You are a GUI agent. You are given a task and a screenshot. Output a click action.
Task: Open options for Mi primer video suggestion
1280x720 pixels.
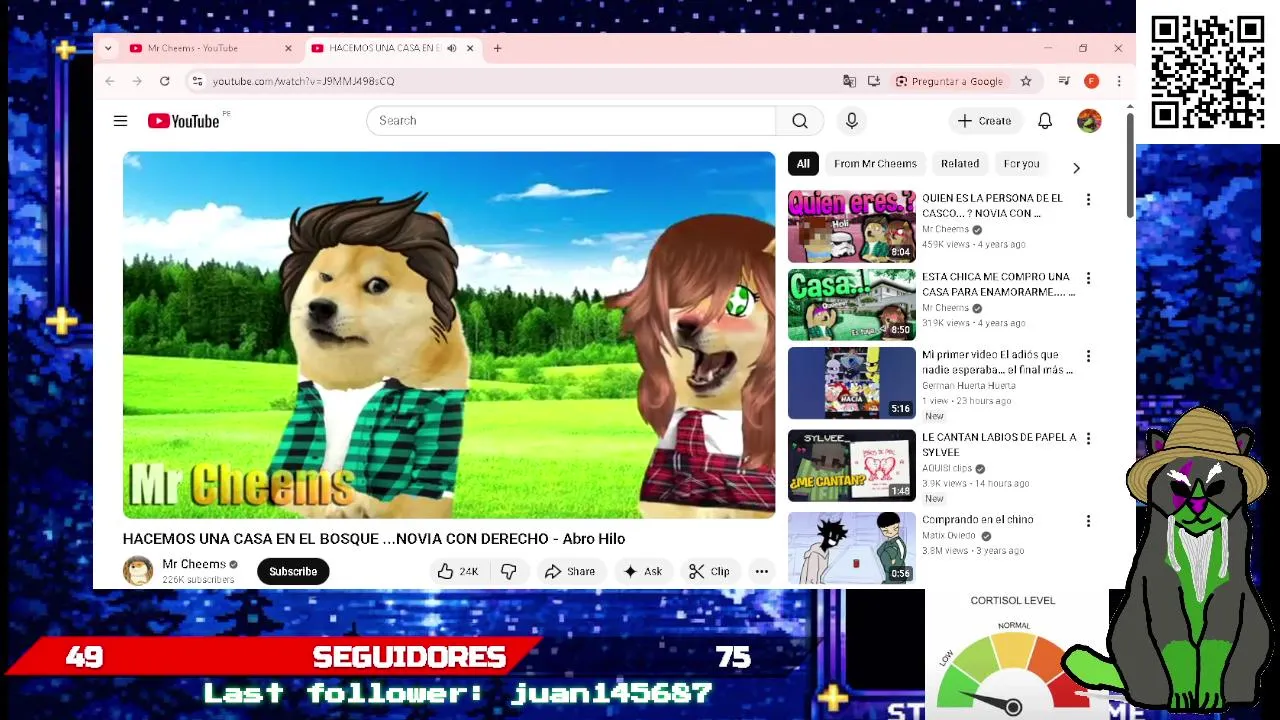1088,356
